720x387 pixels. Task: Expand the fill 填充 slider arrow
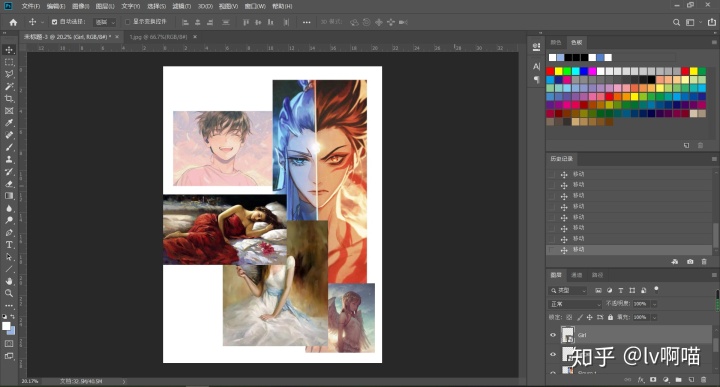tap(654, 317)
